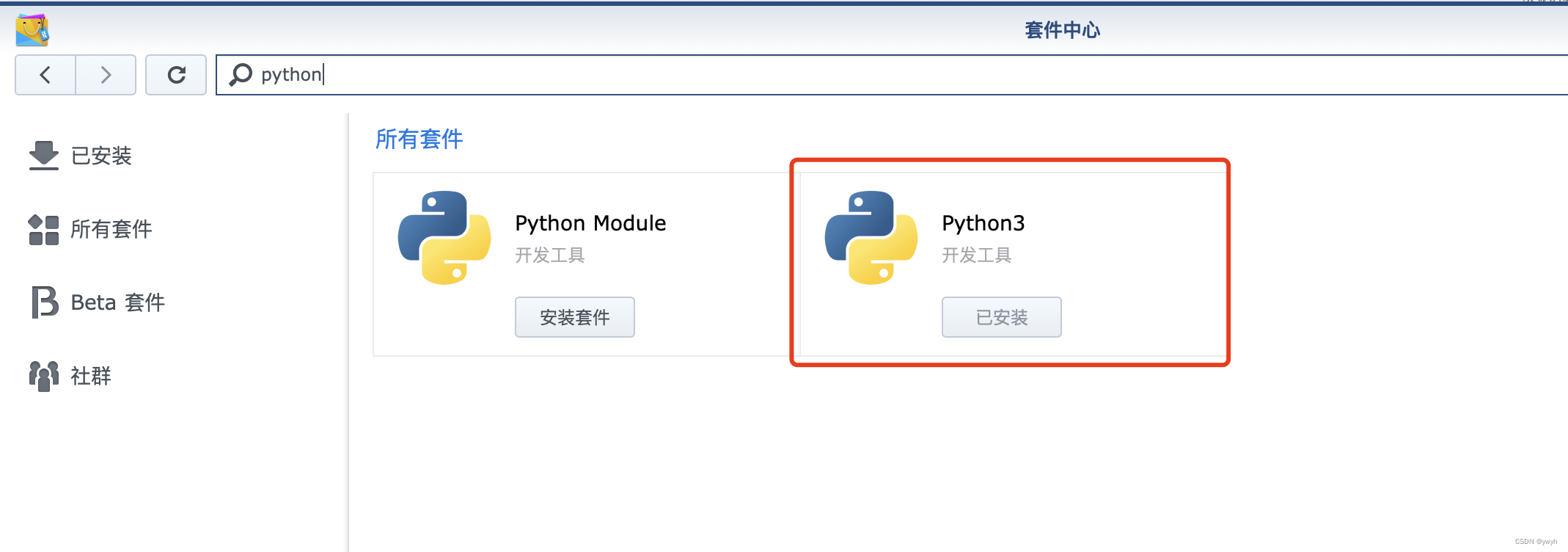Click the 套件中心 window title

[1063, 30]
